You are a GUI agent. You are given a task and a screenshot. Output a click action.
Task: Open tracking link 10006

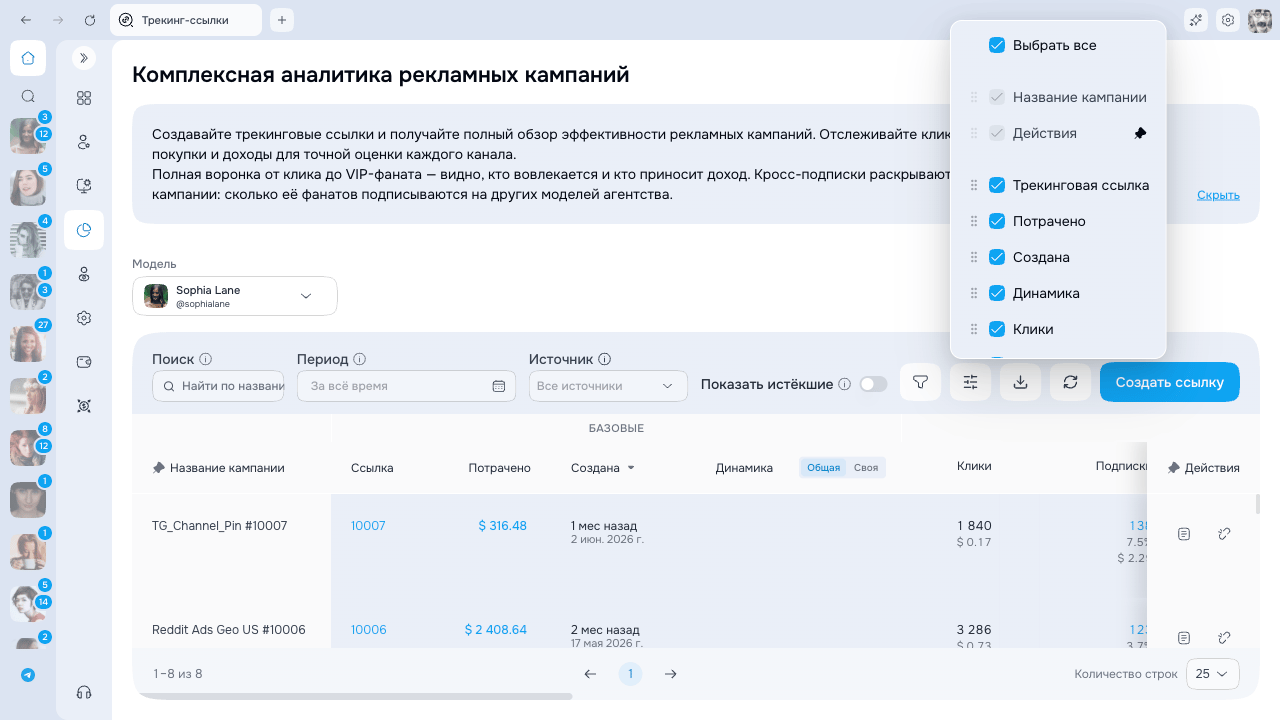[368, 630]
